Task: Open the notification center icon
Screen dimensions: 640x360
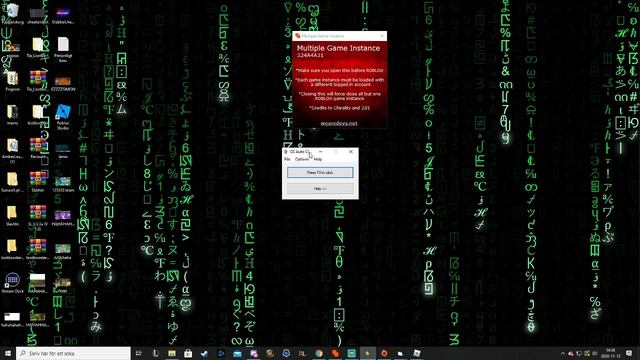Action: [629, 353]
